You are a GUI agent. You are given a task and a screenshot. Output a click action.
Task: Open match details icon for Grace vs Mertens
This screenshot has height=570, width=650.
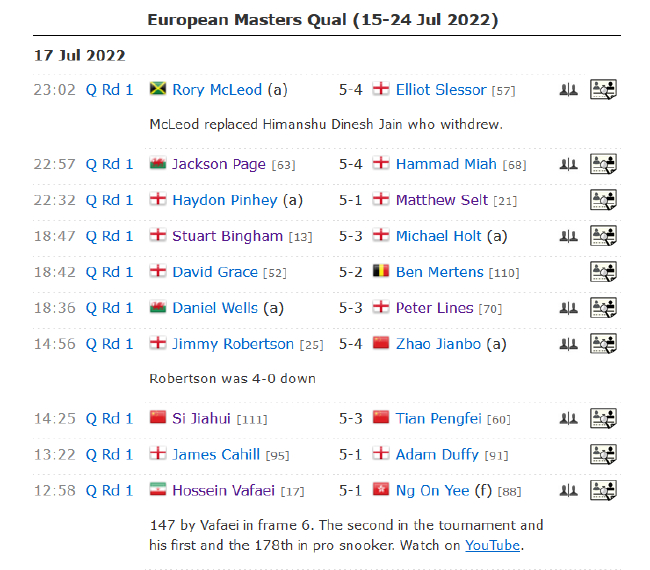tap(603, 272)
